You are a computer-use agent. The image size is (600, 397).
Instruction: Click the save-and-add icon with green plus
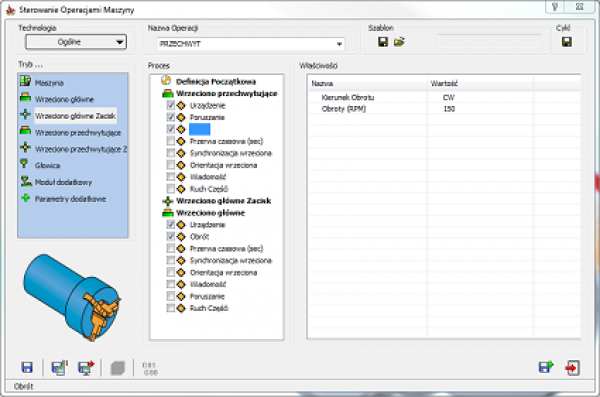coord(545,368)
